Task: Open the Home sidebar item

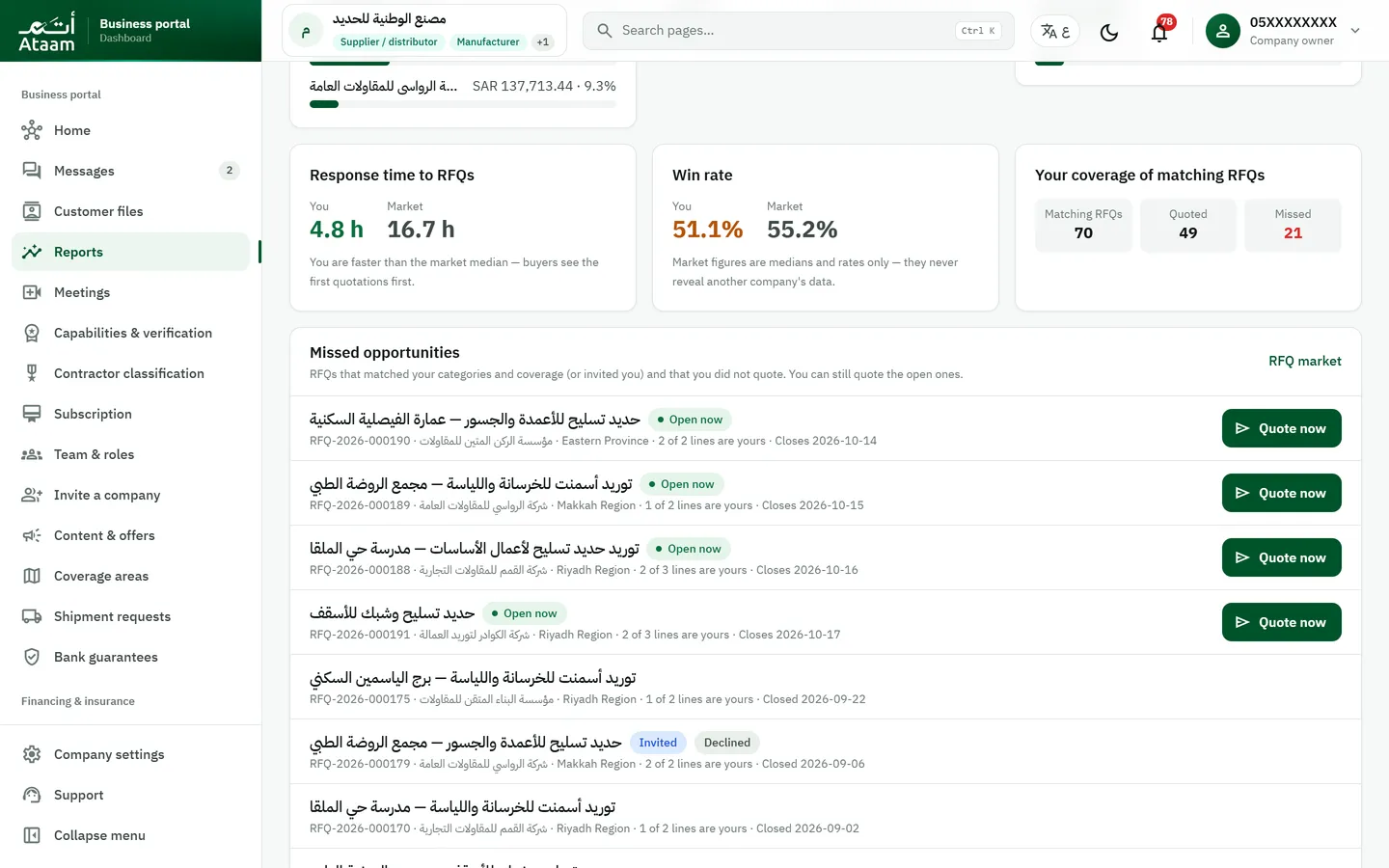Action: point(130,130)
